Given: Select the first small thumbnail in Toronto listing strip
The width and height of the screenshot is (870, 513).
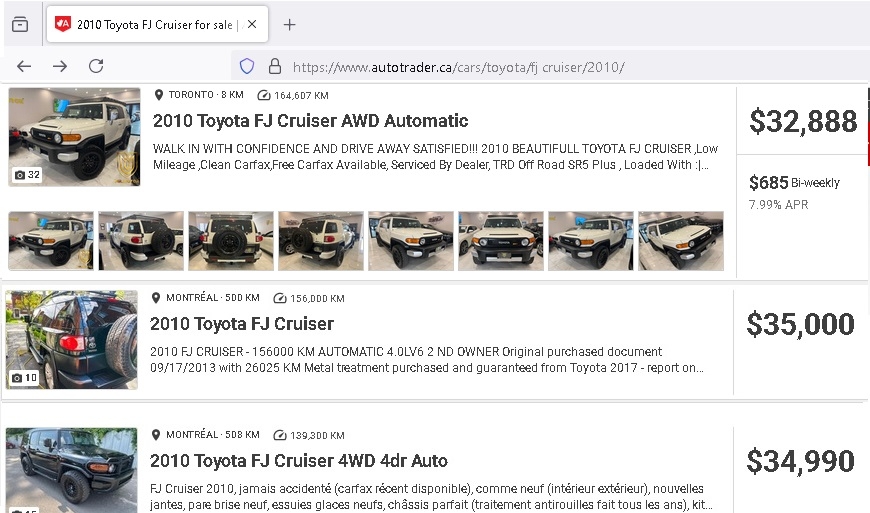Looking at the screenshot, I should point(50,241).
